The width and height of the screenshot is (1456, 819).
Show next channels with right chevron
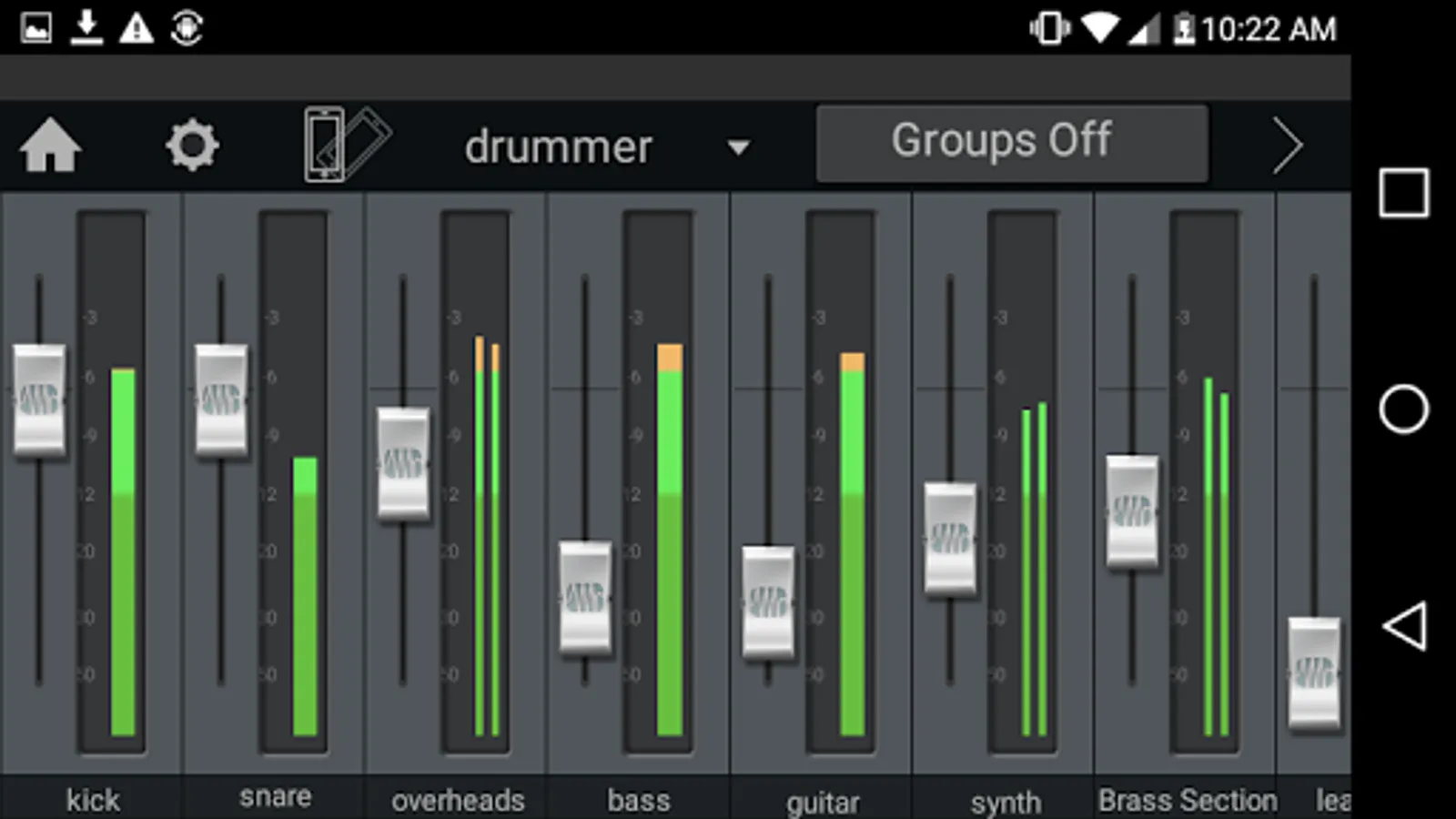point(1287,146)
